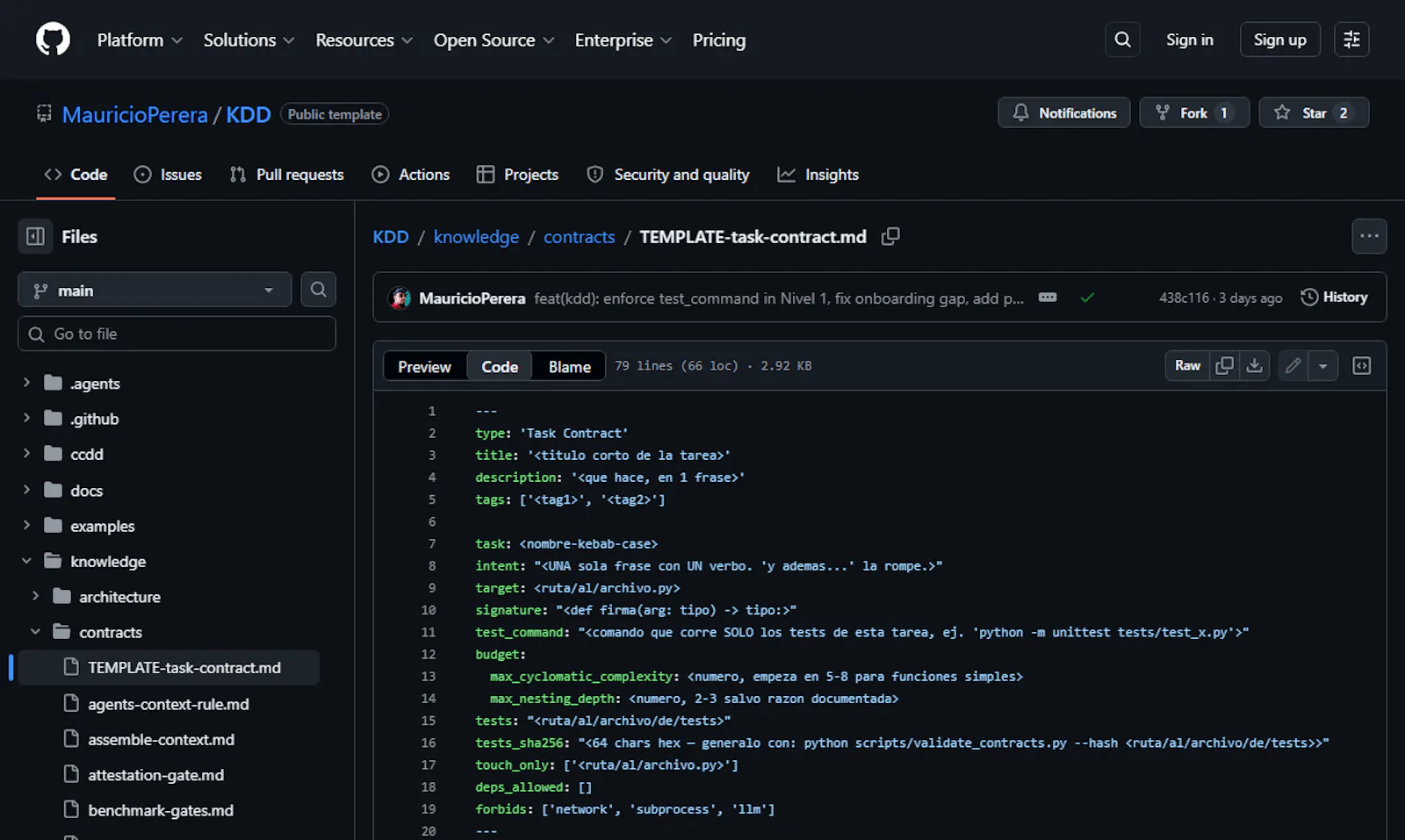
Task: Expand the Enterprise menu
Action: pos(623,39)
